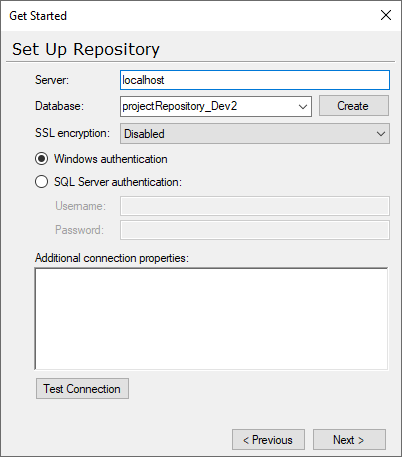Click the Additional connection properties label

click(x=112, y=258)
